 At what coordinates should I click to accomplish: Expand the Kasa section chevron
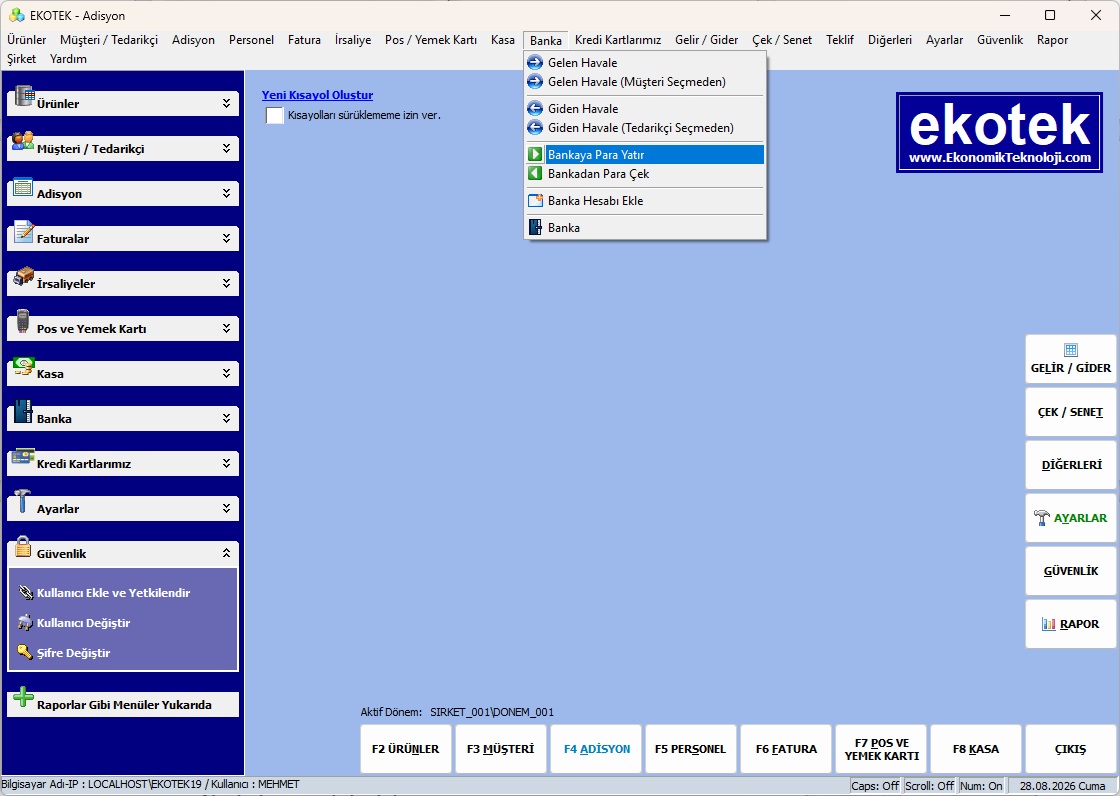coord(226,373)
